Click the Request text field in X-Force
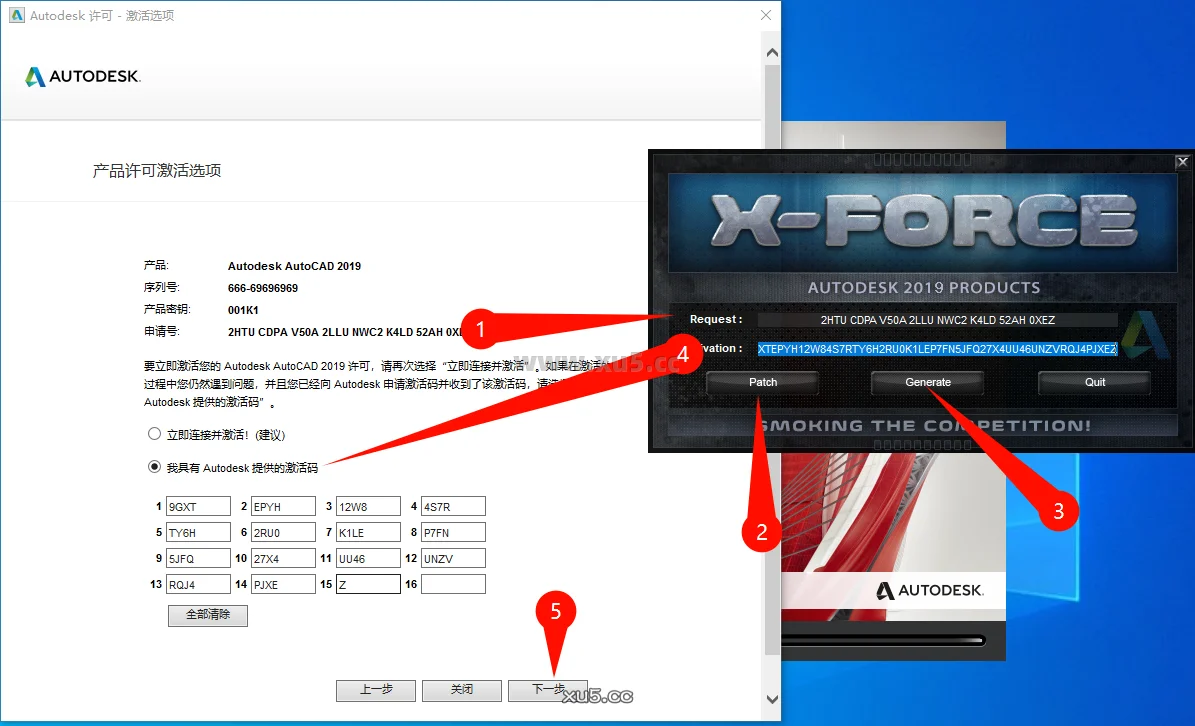 point(937,320)
